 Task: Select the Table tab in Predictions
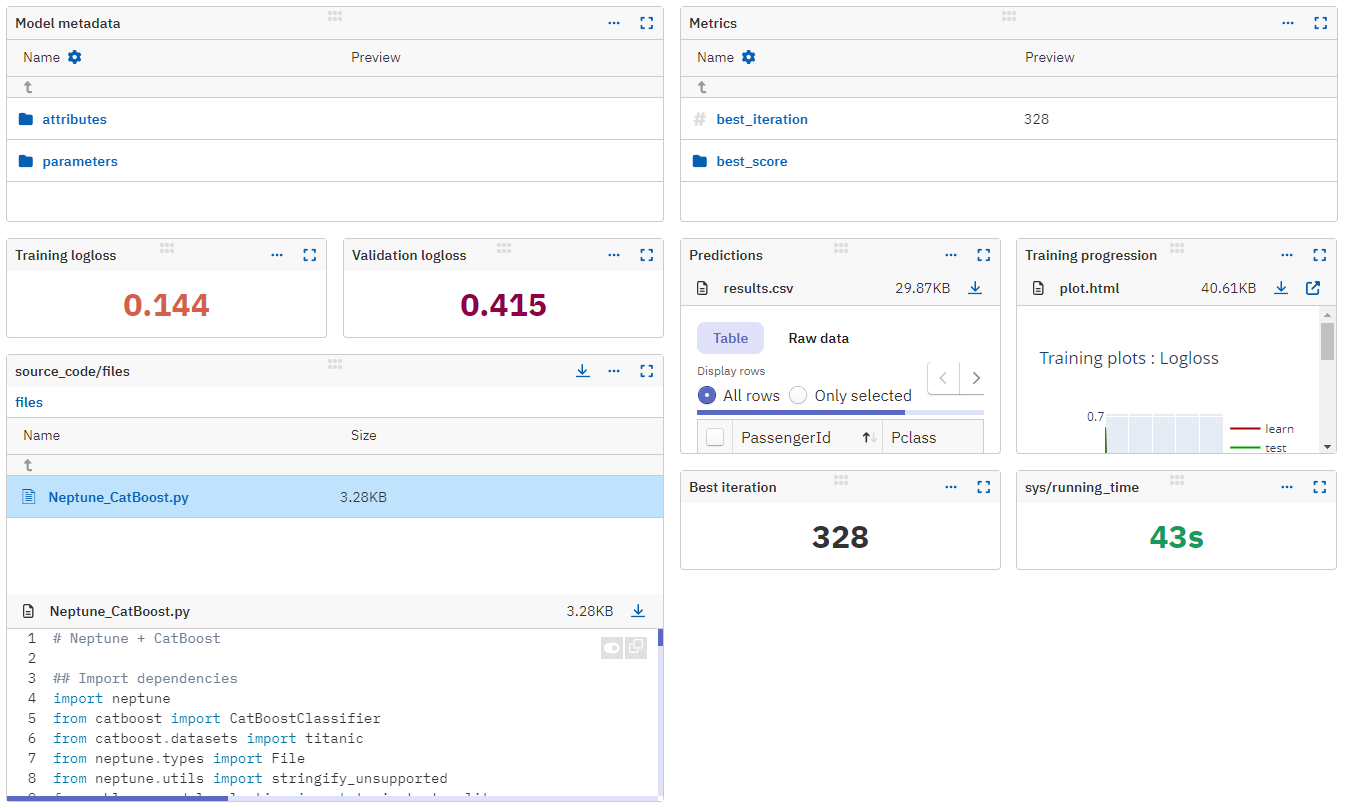click(730, 338)
